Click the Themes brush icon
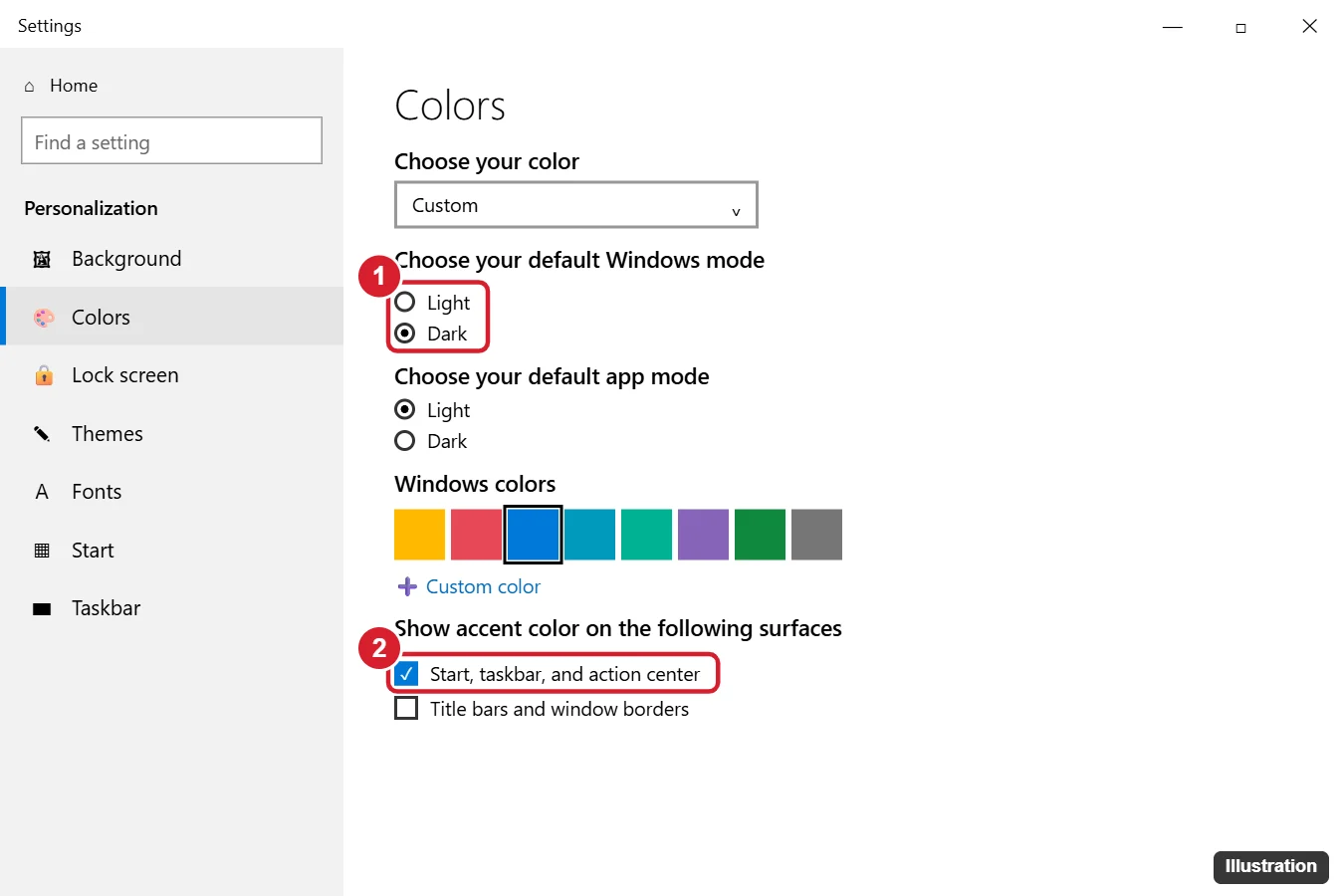The image size is (1344, 896). pos(42,434)
